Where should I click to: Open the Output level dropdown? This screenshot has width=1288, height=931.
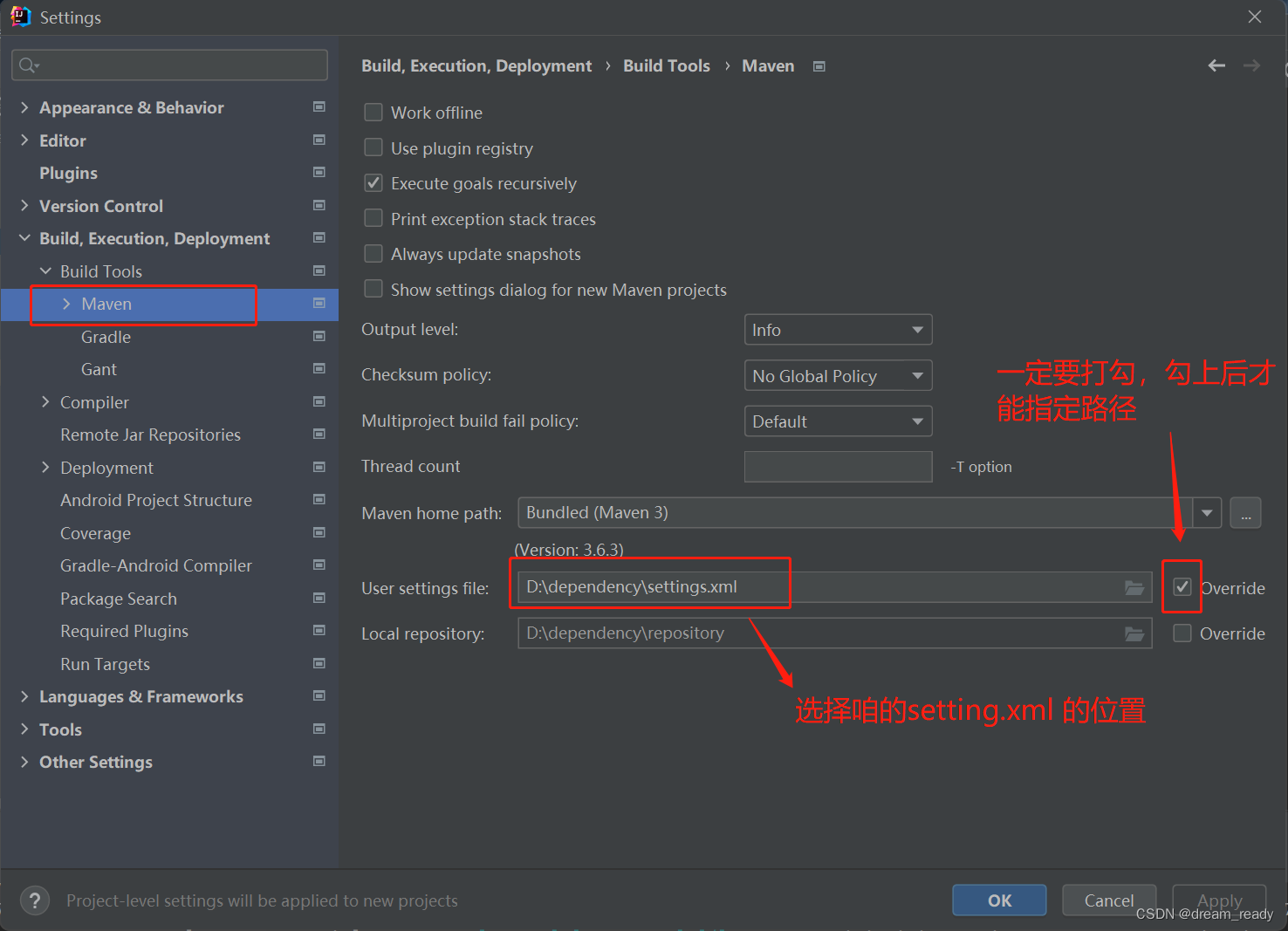[838, 330]
